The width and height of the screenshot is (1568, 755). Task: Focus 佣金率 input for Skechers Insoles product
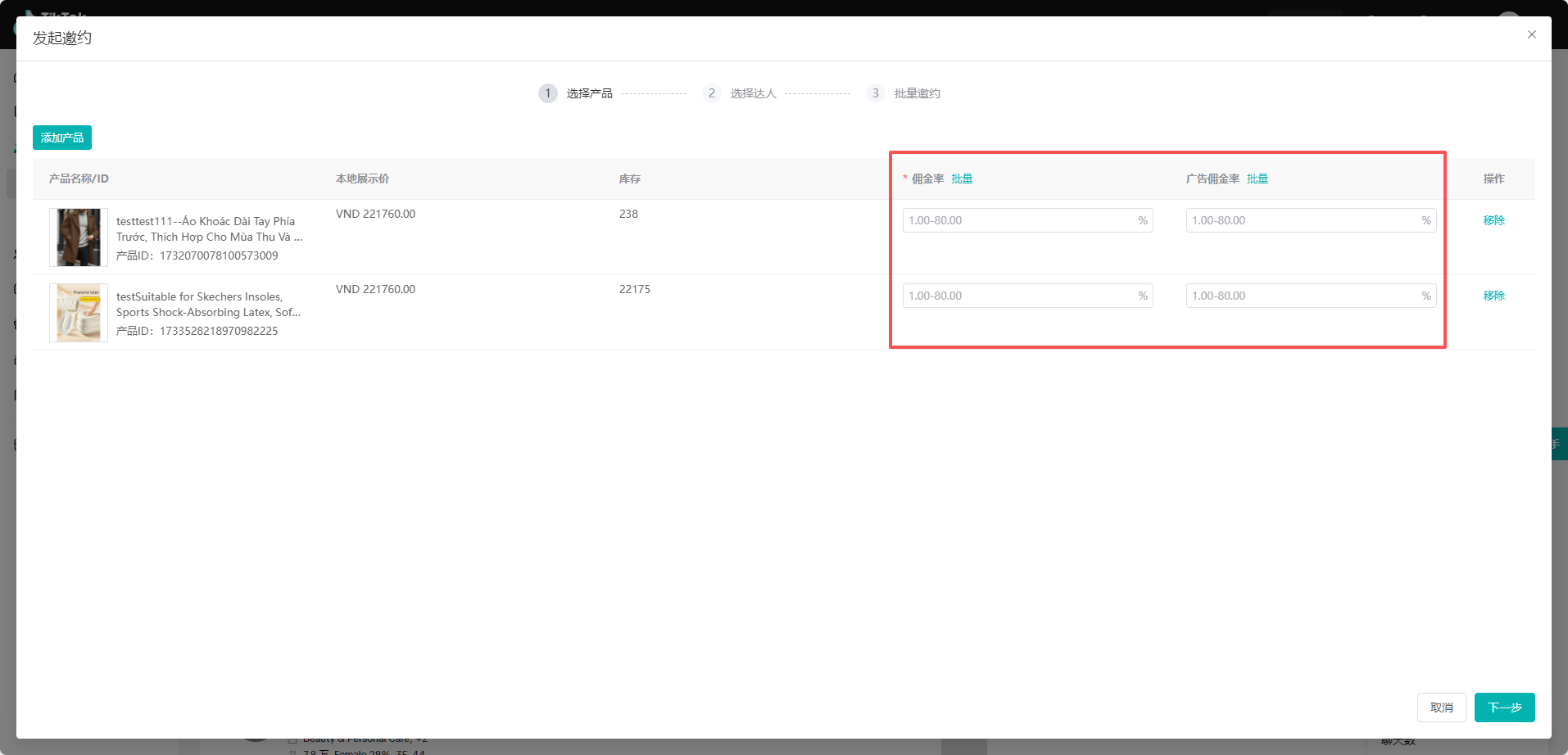(x=1028, y=296)
